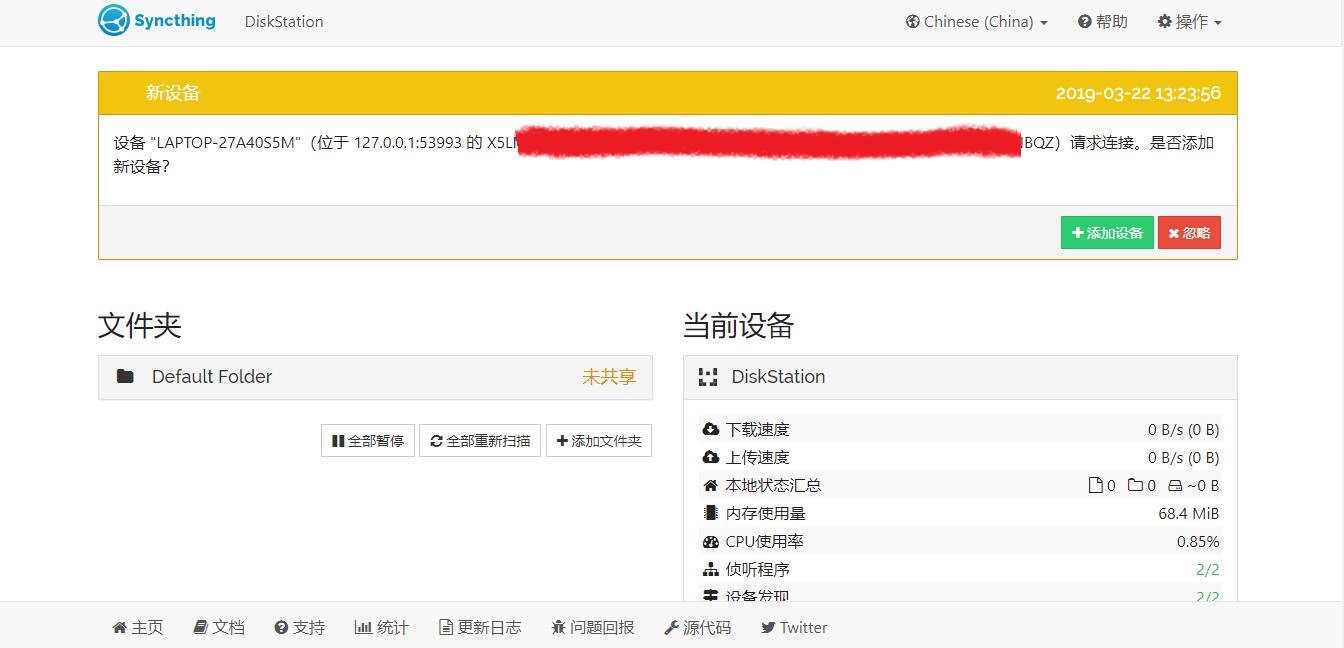Click the Default Folder folder icon
Image resolution: width=1344 pixels, height=648 pixels.
125,377
